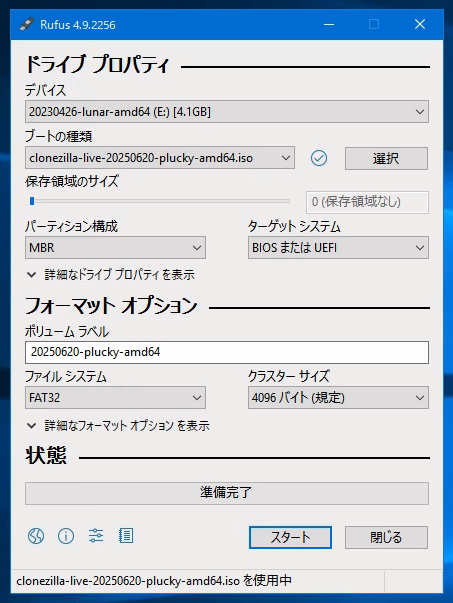
Task: Minimize the Rufus window
Action: (329, 25)
